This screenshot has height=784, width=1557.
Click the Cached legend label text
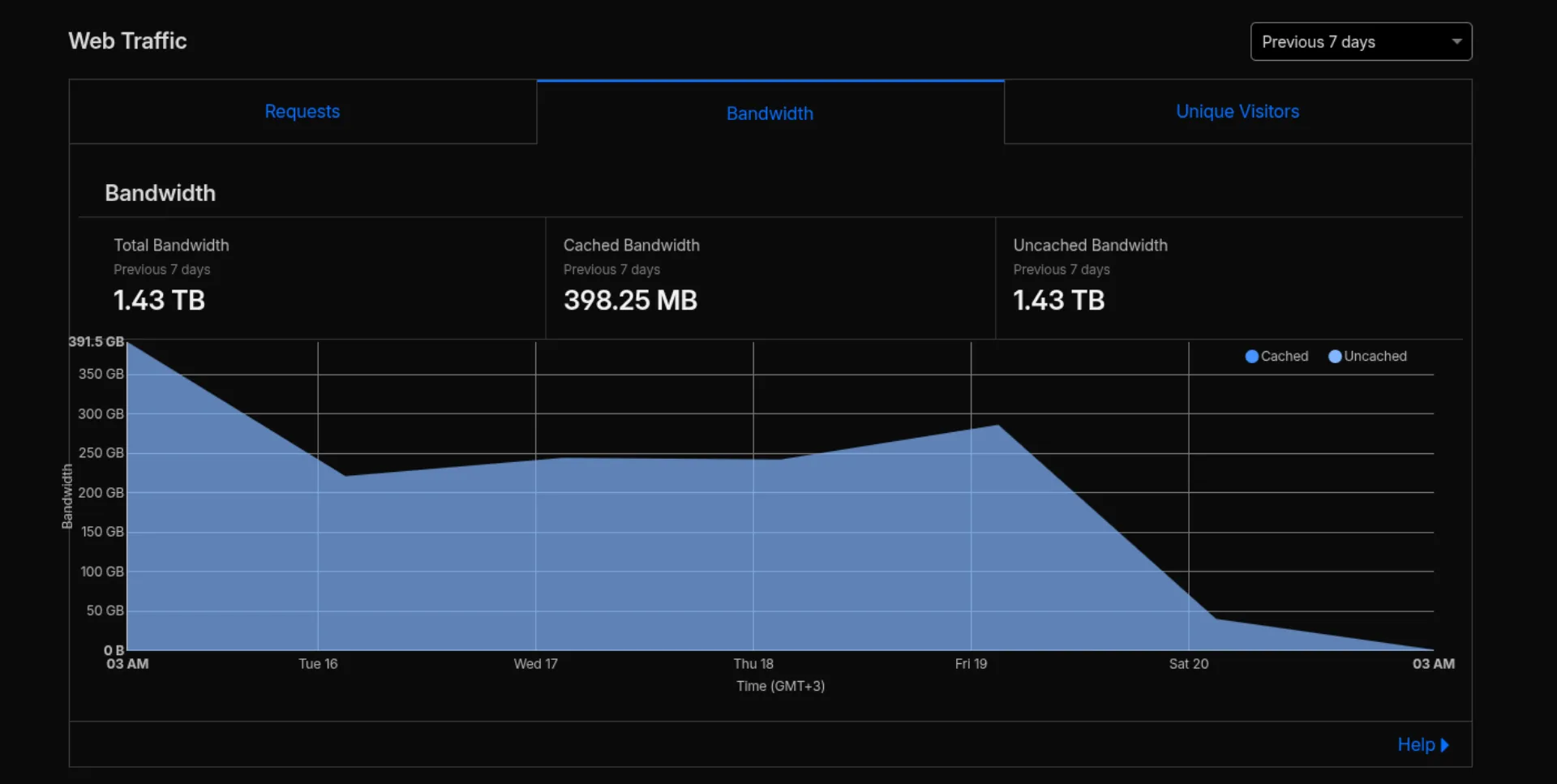pyautogui.click(x=1285, y=356)
